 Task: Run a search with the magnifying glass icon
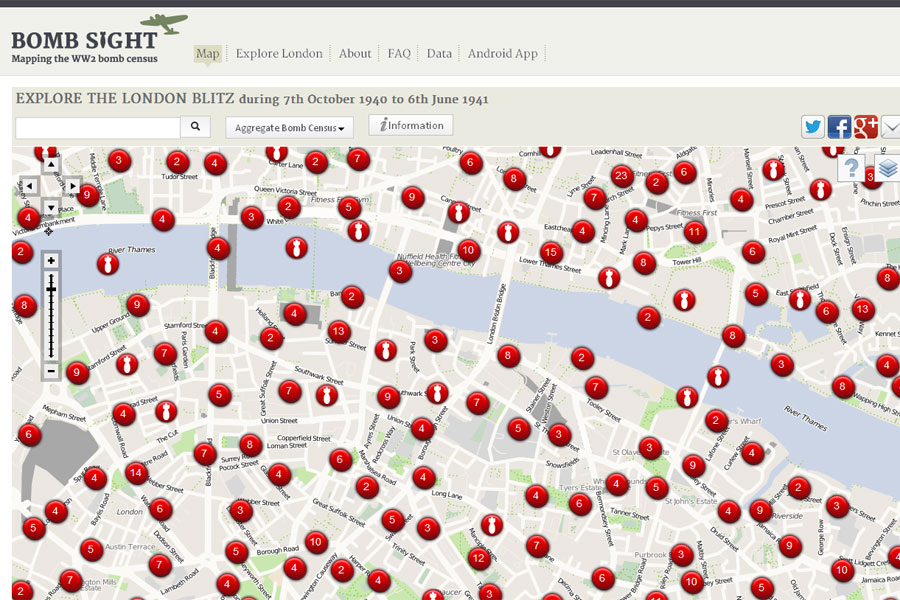coord(194,126)
